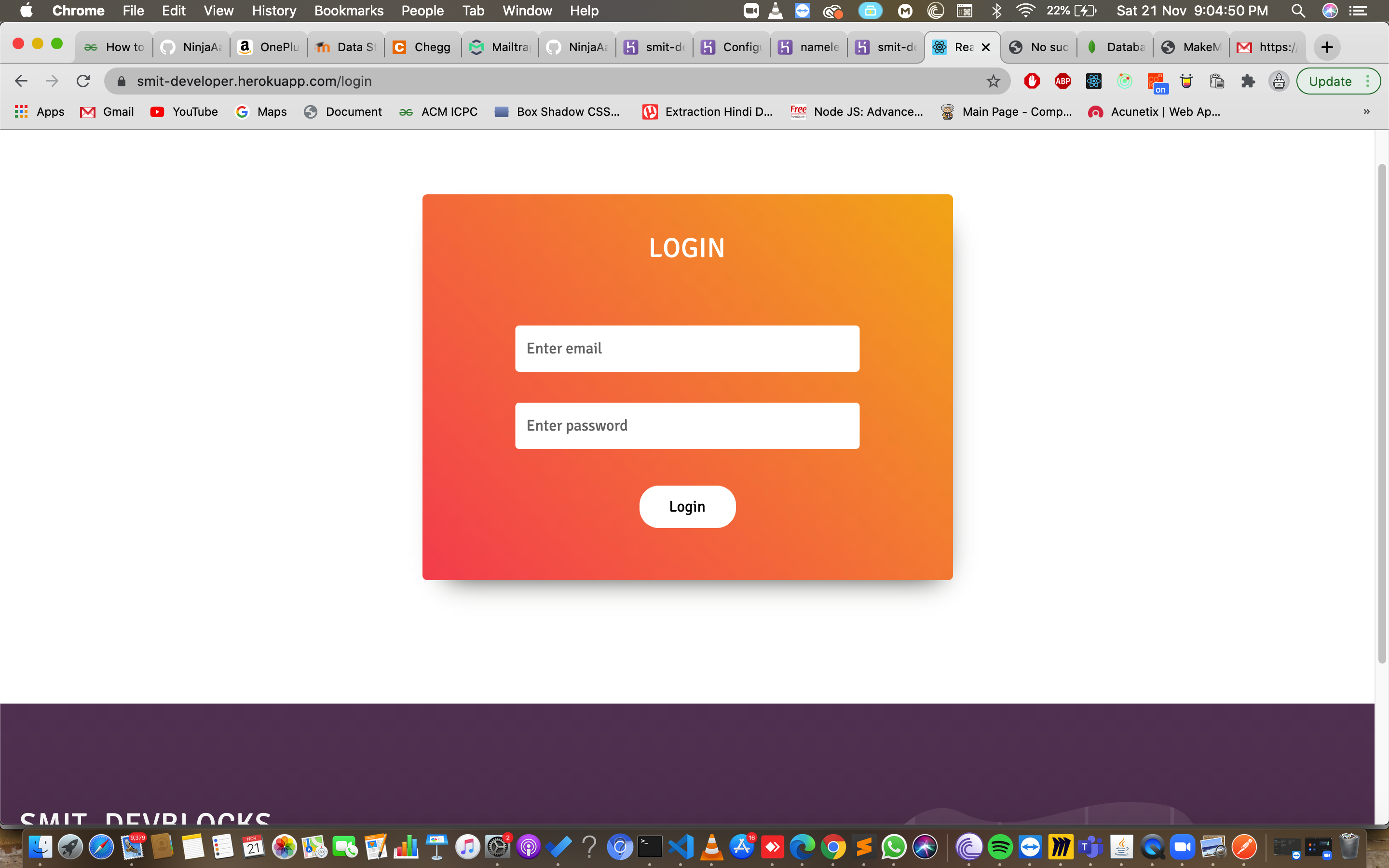Switch to the Chegg tab
The image size is (1389, 868).
[422, 47]
